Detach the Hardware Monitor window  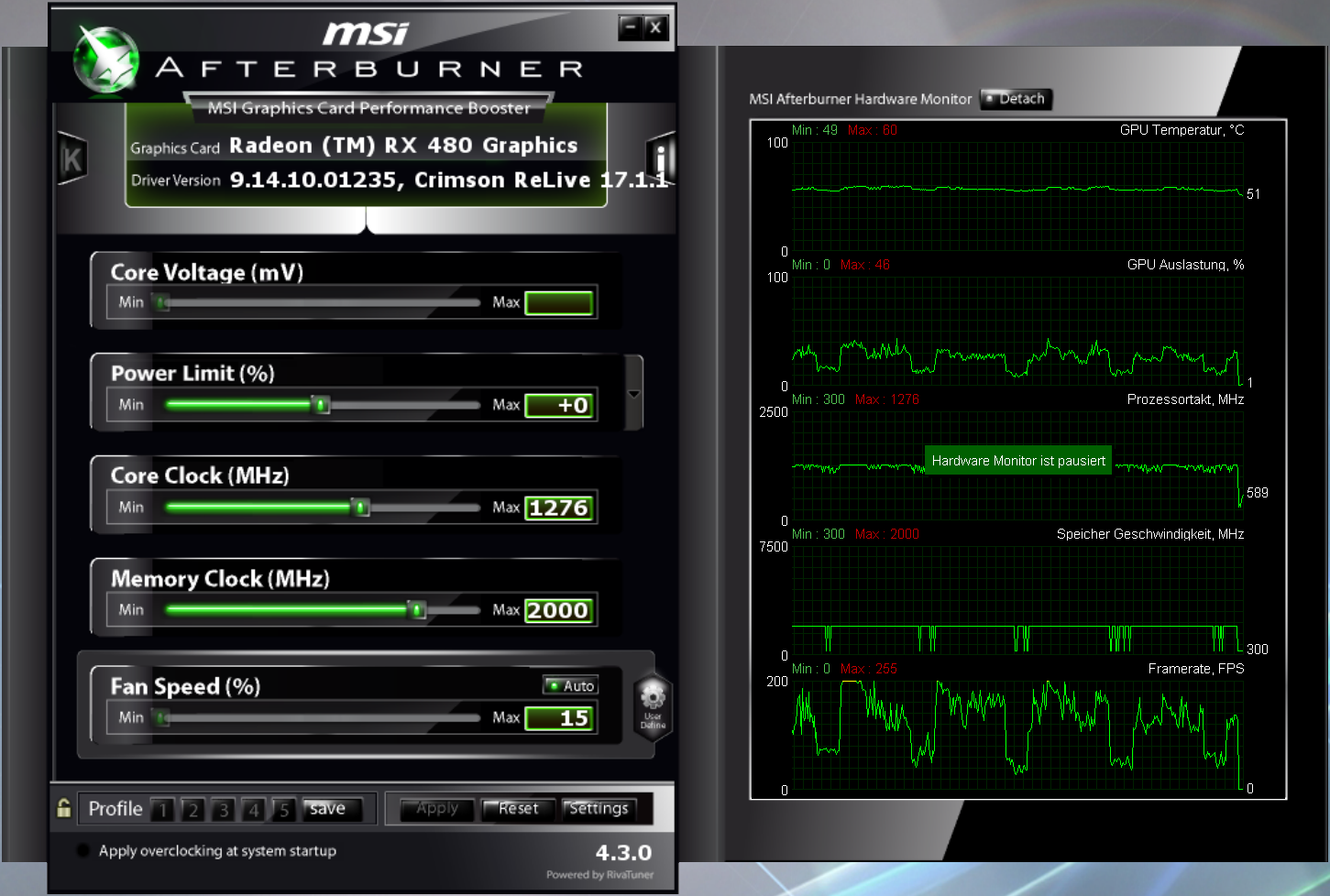(x=1016, y=99)
